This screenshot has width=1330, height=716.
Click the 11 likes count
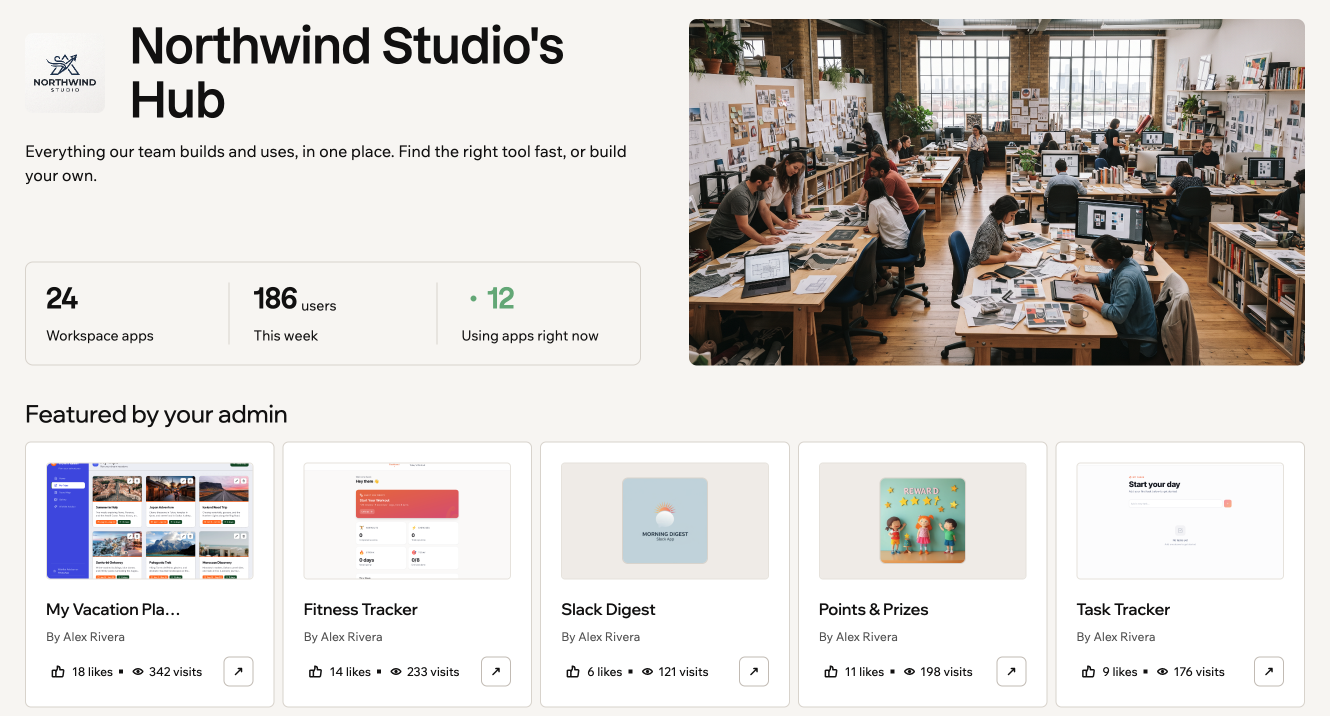click(864, 672)
